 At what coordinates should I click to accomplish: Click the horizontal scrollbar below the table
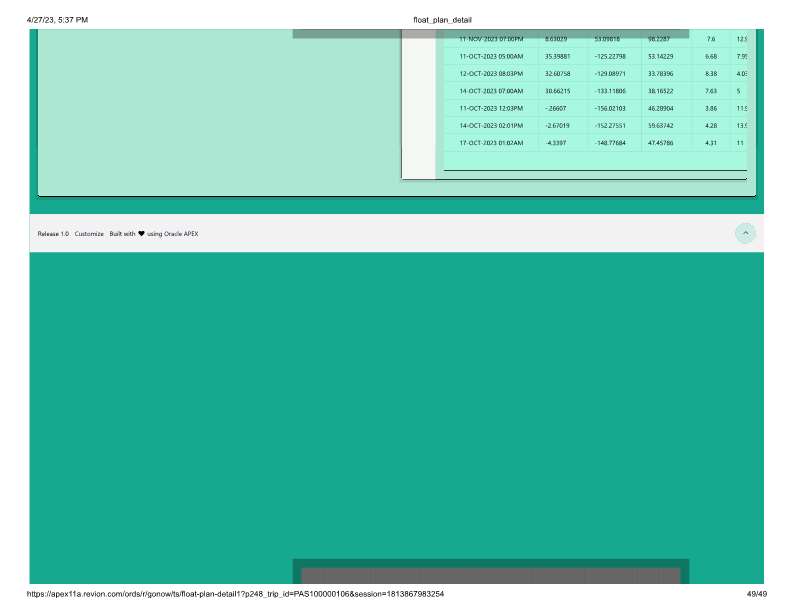(595, 176)
